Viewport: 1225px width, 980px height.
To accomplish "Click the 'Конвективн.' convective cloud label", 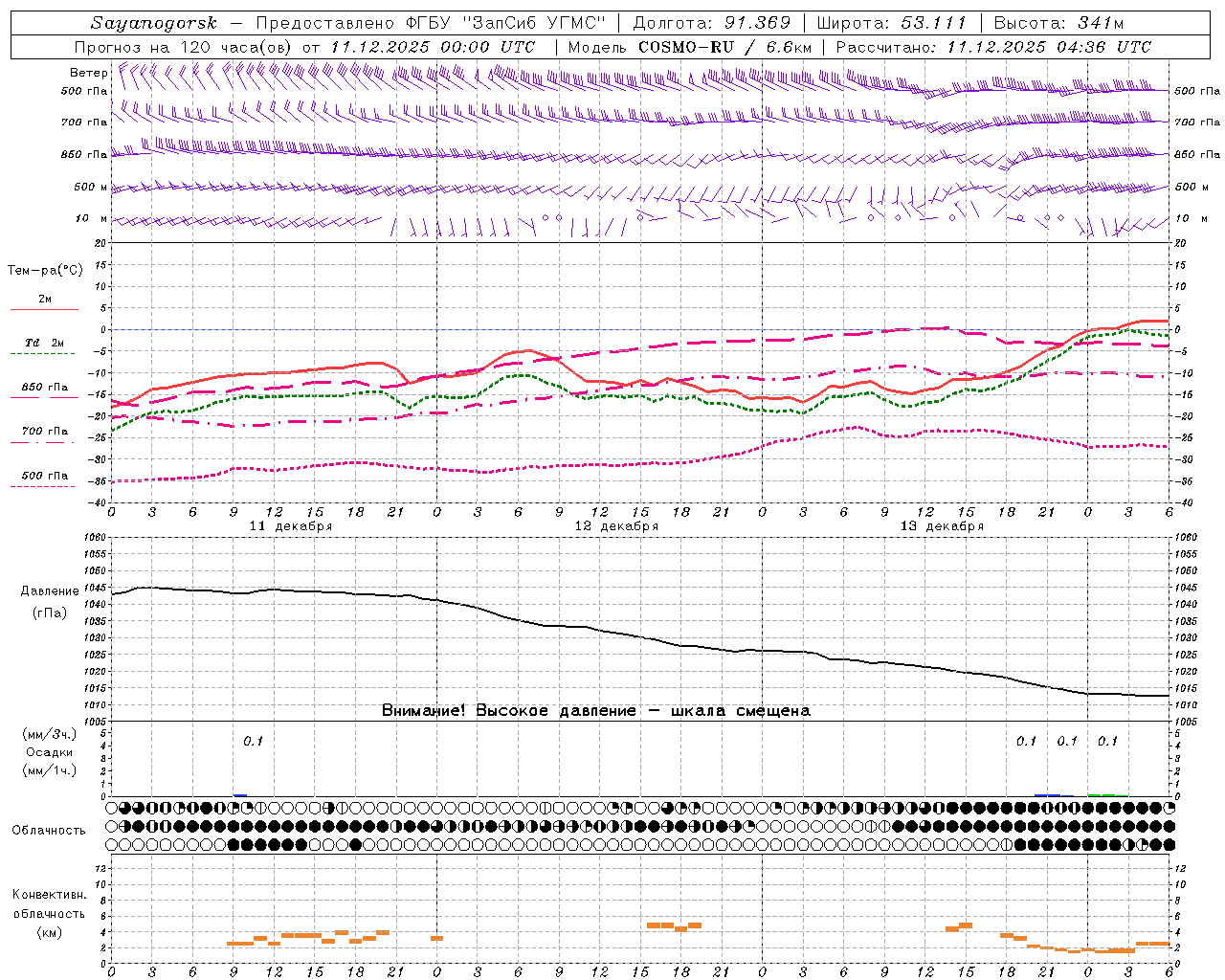I will click(49, 895).
